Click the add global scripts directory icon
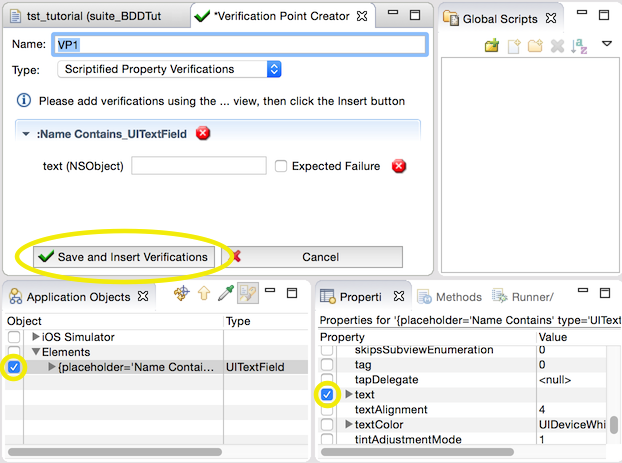This screenshot has height=463, width=622. 492,46
